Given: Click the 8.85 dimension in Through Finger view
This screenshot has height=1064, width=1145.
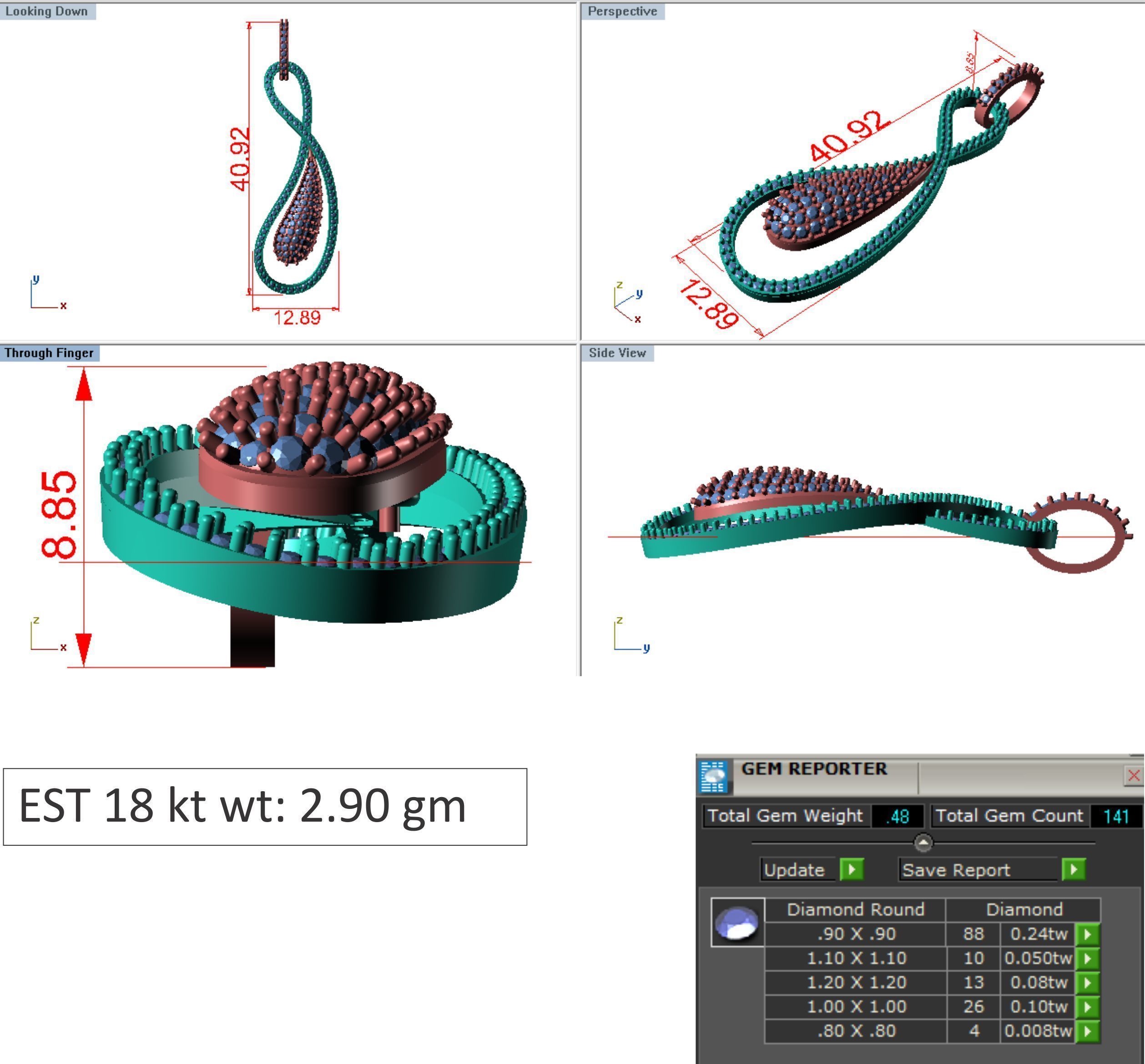Looking at the screenshot, I should [x=59, y=515].
